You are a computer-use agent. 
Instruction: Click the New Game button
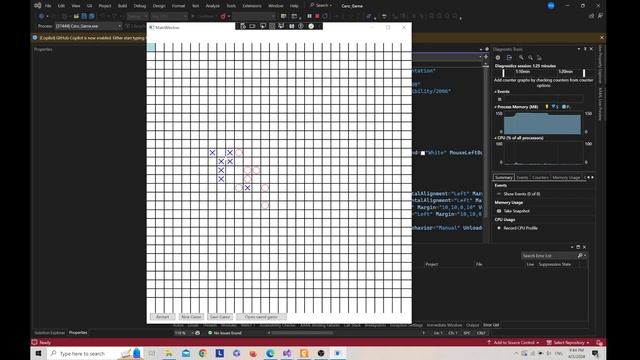tap(191, 317)
